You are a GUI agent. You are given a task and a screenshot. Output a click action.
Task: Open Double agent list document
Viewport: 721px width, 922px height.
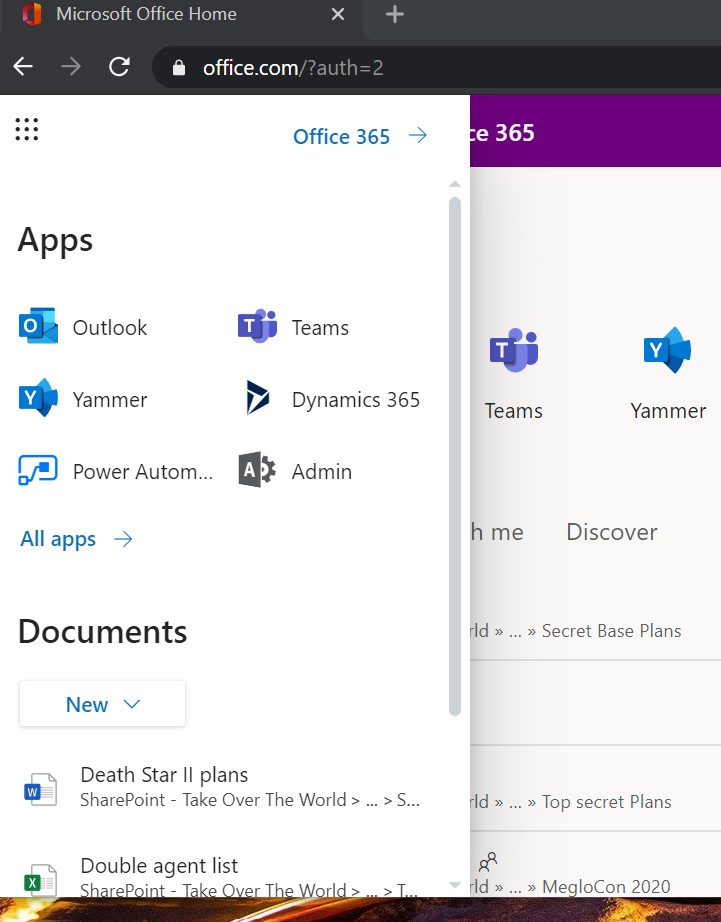(159, 866)
